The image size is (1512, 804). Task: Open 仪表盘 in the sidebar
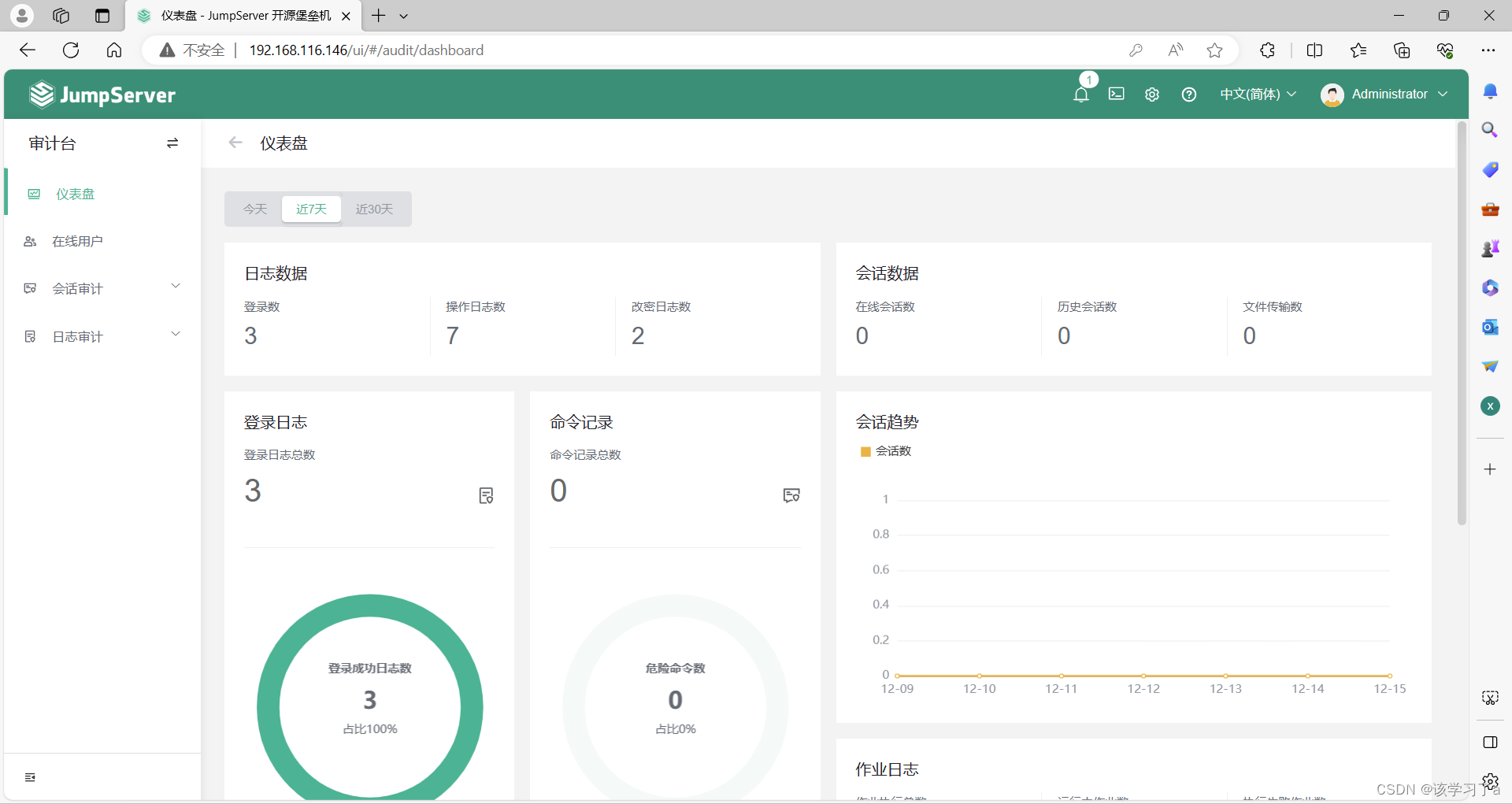coord(102,194)
